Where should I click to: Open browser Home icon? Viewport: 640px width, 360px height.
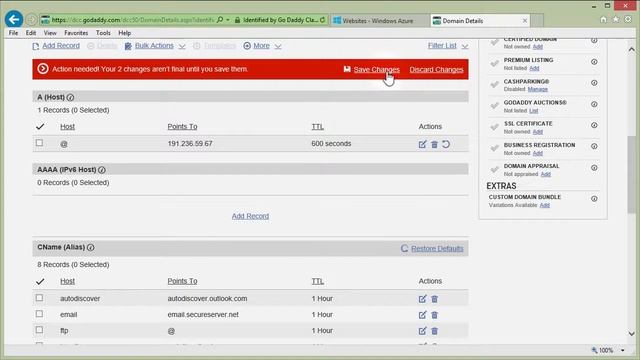(x=603, y=19)
